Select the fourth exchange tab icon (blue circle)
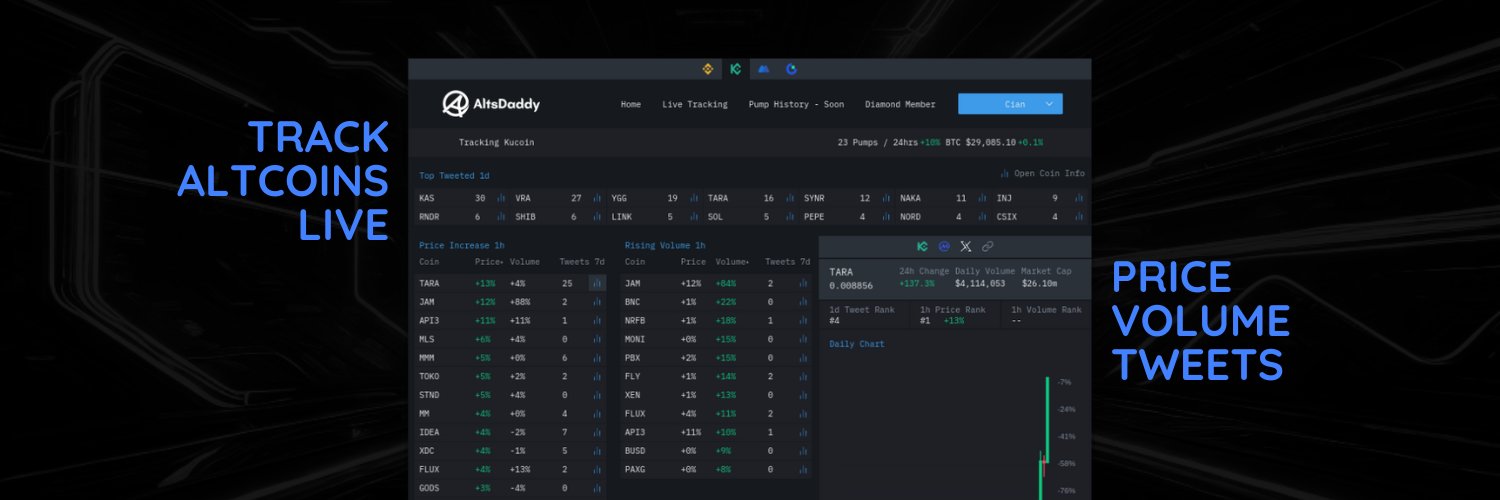The height and width of the screenshot is (500, 1500). click(x=792, y=69)
